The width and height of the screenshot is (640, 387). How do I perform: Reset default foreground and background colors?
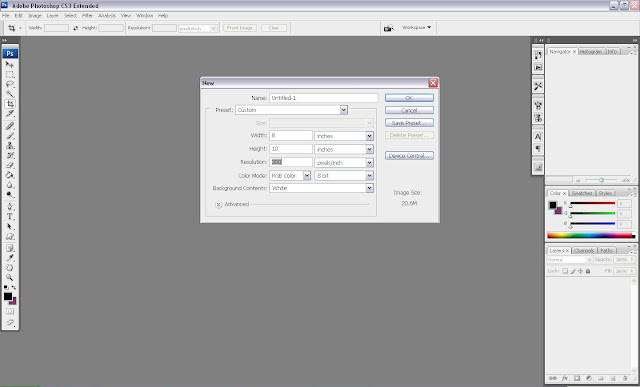(x=6, y=288)
